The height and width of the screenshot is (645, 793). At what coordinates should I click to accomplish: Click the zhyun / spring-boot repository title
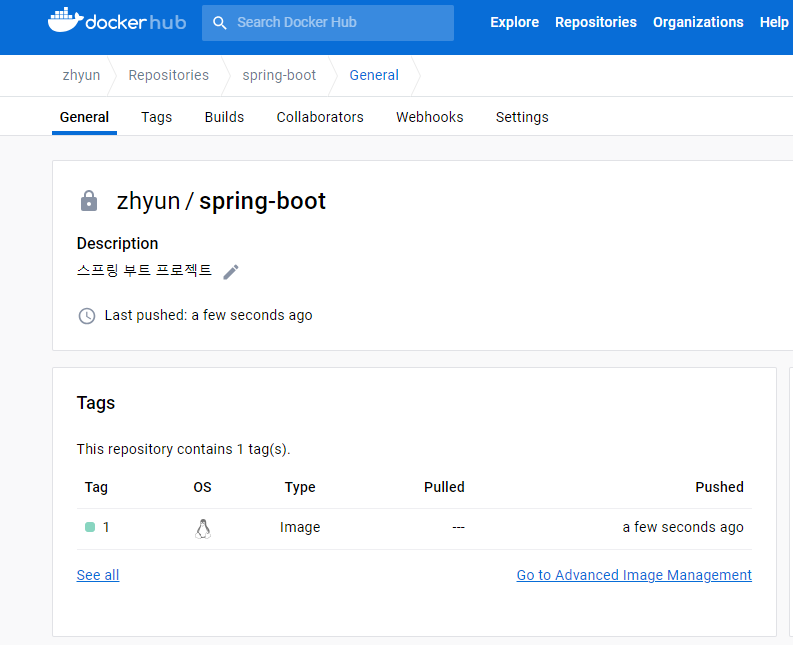(x=221, y=201)
